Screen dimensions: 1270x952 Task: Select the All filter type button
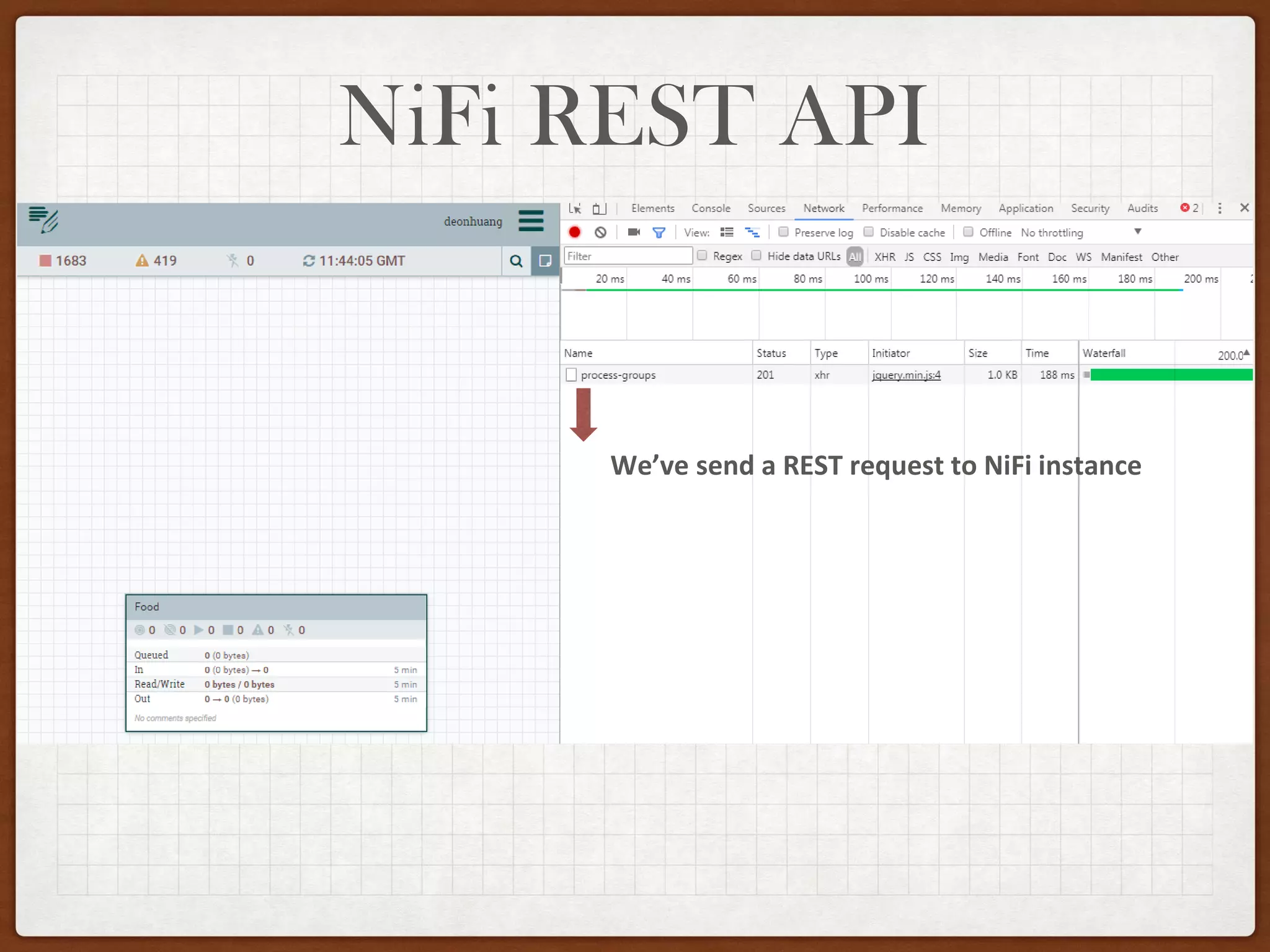pos(855,257)
